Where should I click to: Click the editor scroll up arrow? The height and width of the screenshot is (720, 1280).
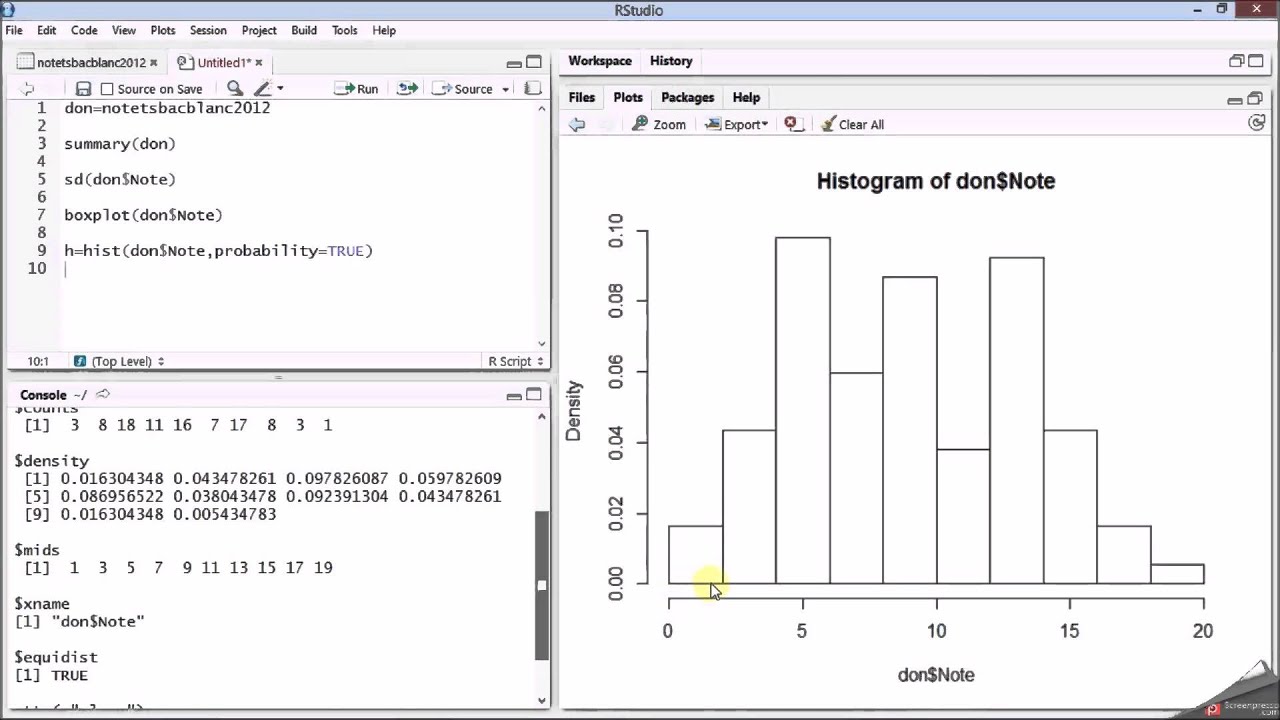pyautogui.click(x=542, y=107)
